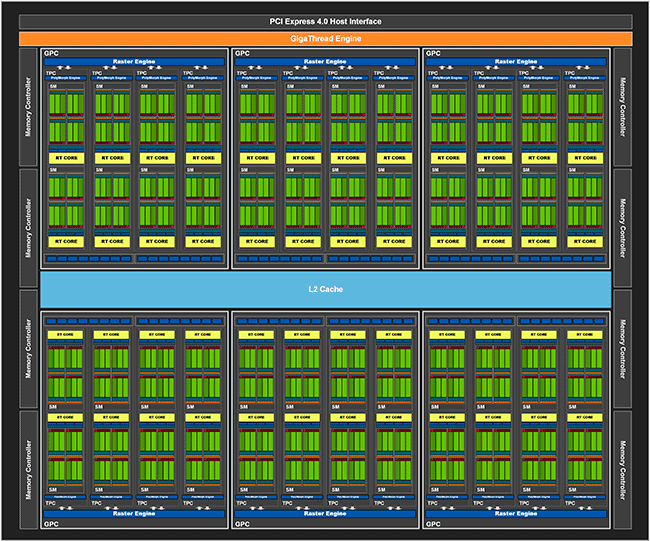Viewport: 650px width, 541px height.
Task: Select the topmost right Memory Controller block
Action: pyautogui.click(x=622, y=106)
